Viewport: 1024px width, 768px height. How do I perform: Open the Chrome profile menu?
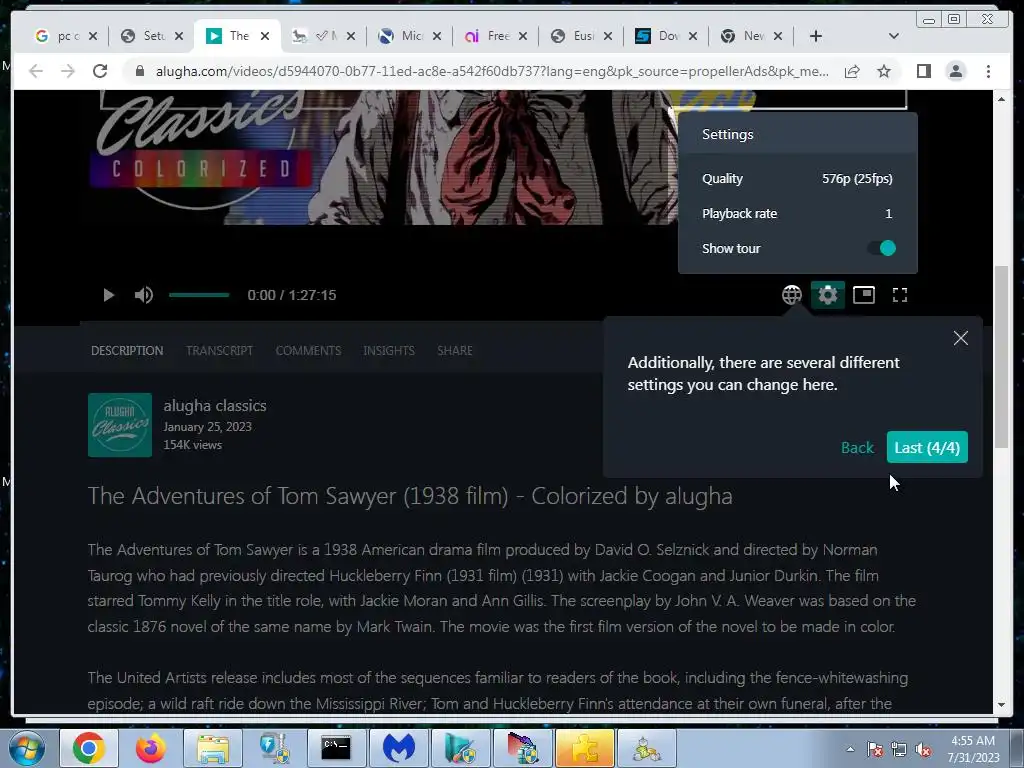[x=955, y=71]
